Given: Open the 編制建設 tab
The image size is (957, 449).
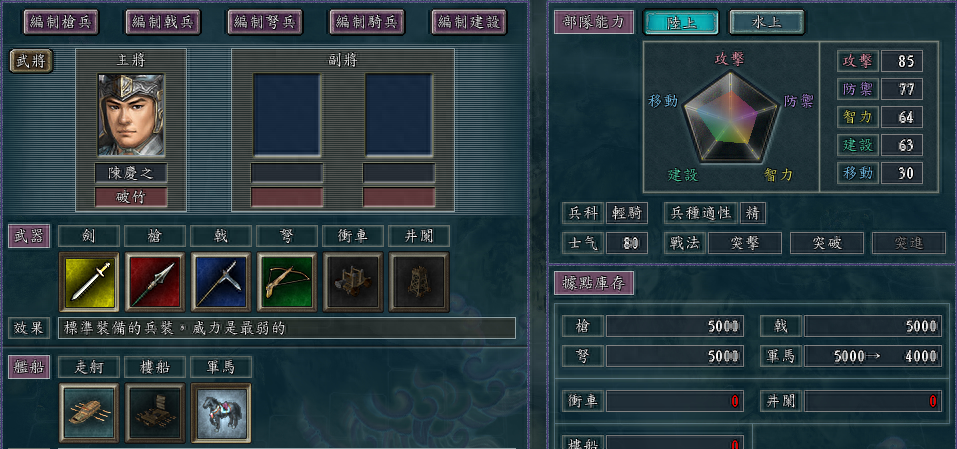Looking at the screenshot, I should [x=469, y=23].
